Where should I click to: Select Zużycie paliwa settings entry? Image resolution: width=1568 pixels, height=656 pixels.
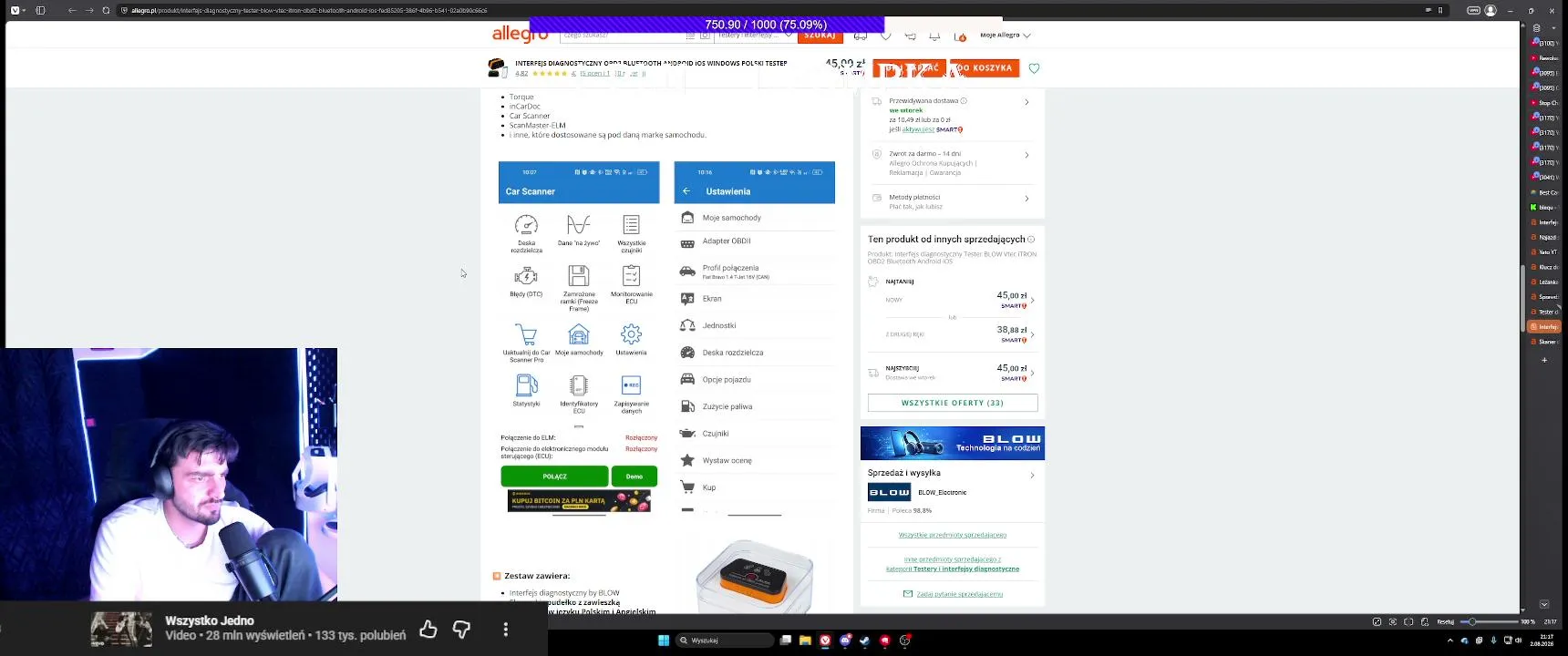[x=755, y=406]
